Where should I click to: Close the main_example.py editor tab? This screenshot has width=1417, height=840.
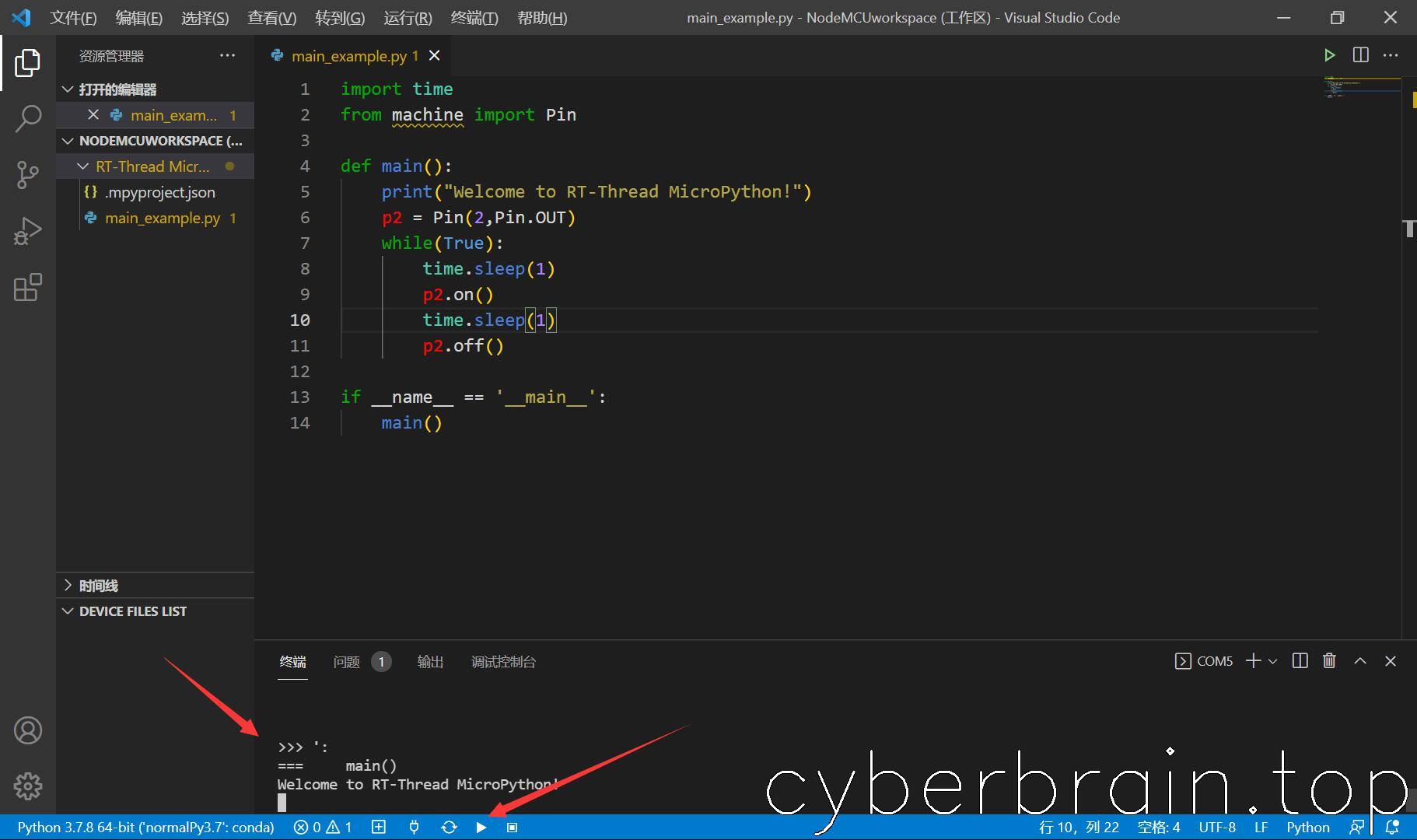point(435,55)
